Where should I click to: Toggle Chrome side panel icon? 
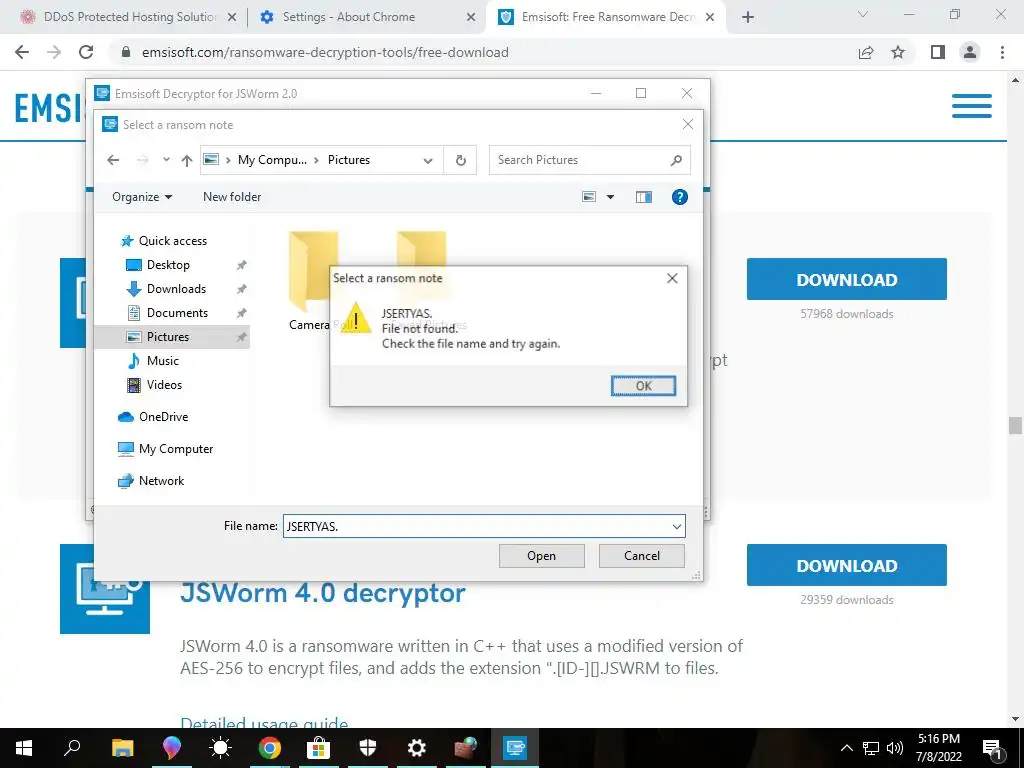pyautogui.click(x=938, y=52)
